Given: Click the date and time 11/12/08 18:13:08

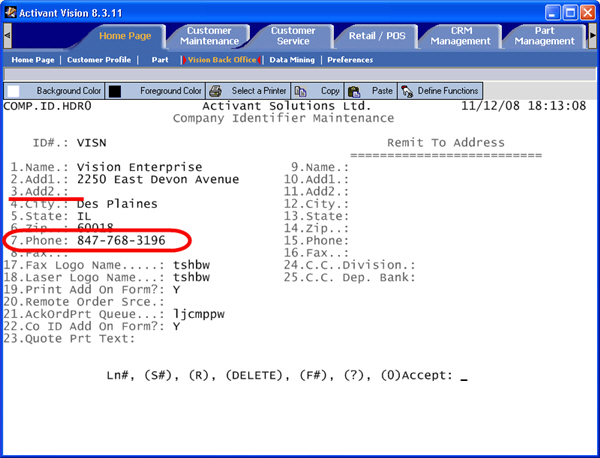Looking at the screenshot, I should click(x=523, y=106).
